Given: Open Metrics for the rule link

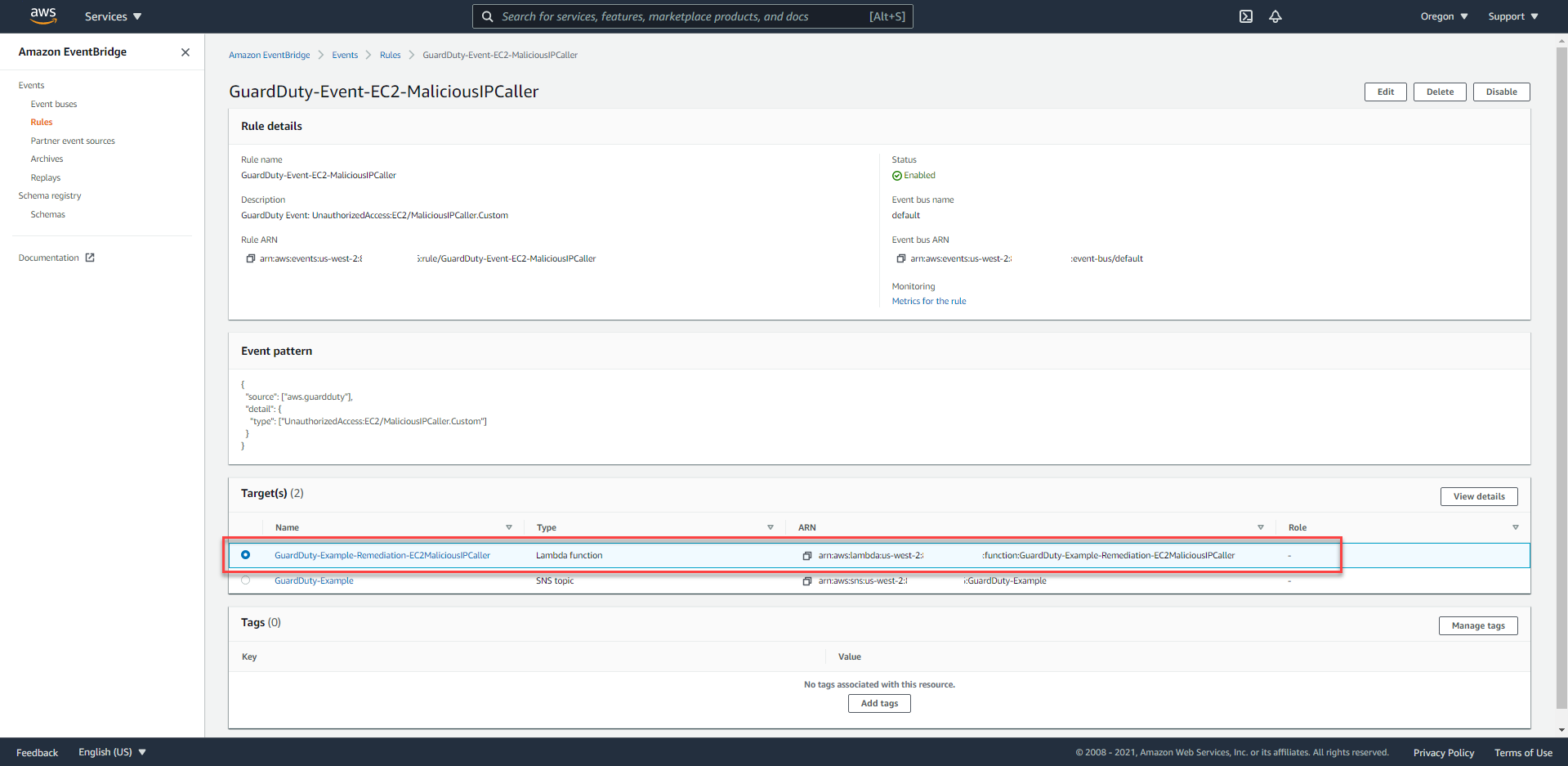Looking at the screenshot, I should 929,302.
